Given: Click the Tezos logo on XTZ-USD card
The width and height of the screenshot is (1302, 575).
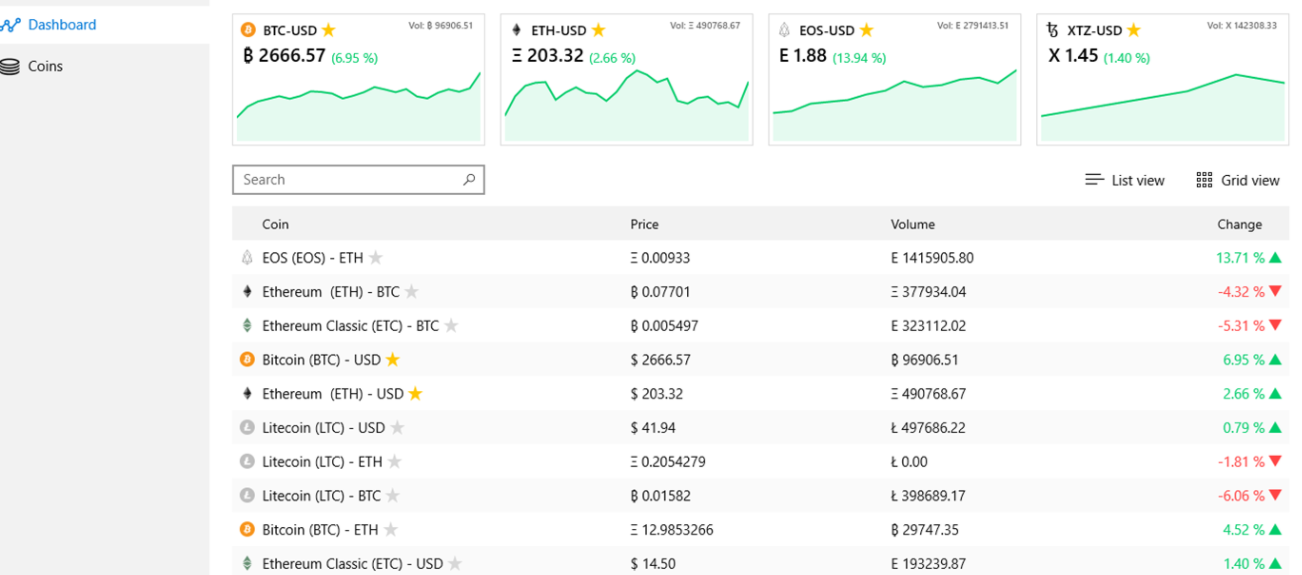Looking at the screenshot, I should click(1053, 30).
